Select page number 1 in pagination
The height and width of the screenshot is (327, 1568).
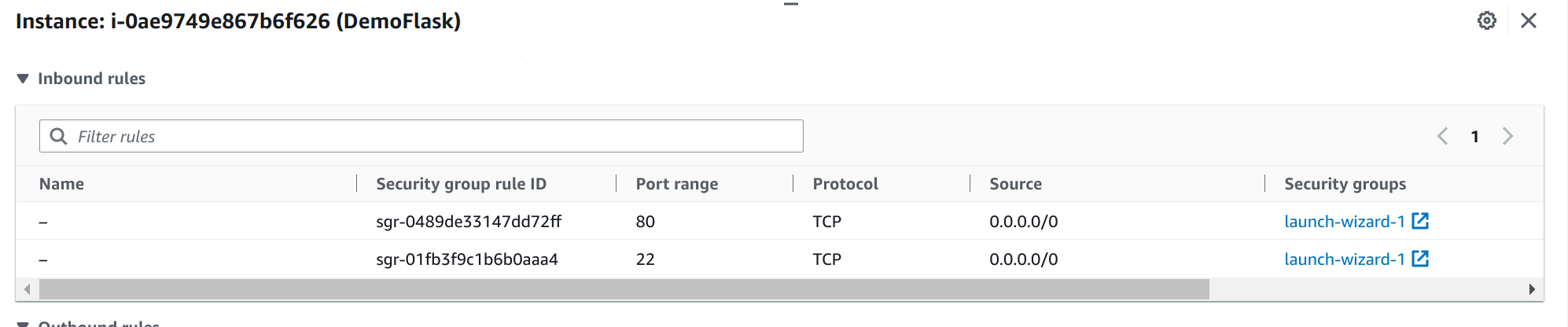point(1475,137)
